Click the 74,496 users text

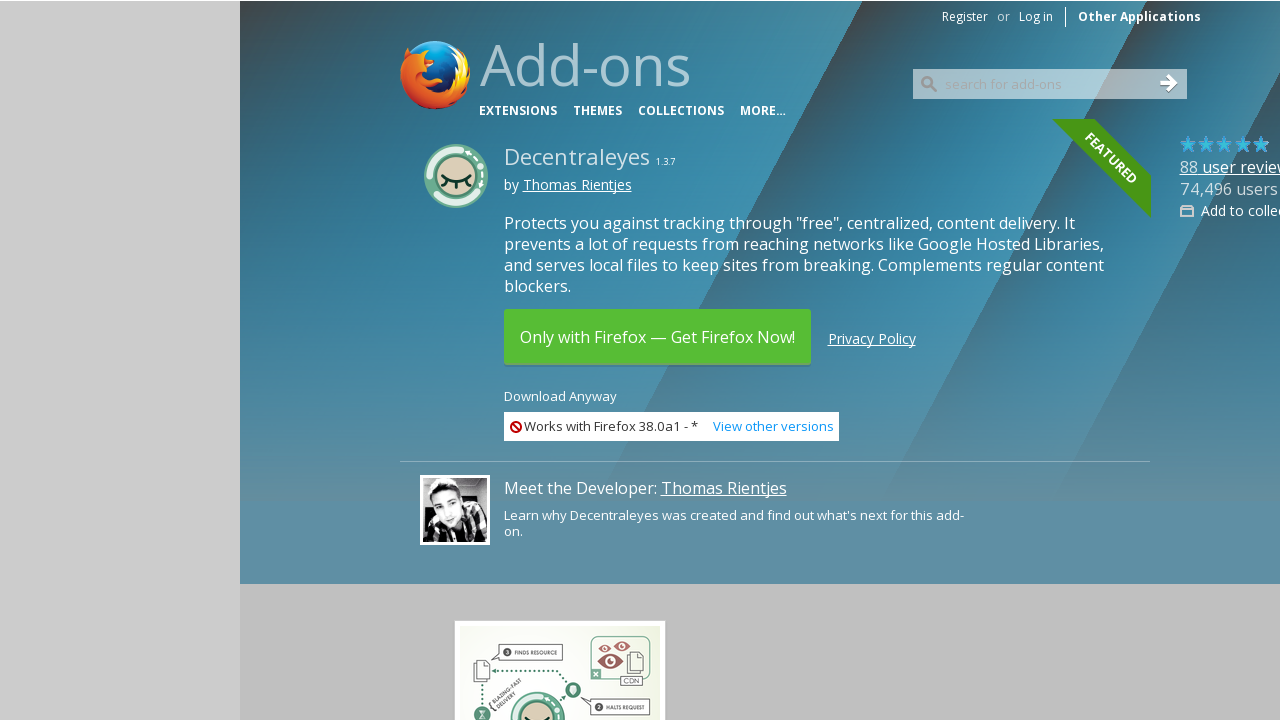(x=1229, y=189)
